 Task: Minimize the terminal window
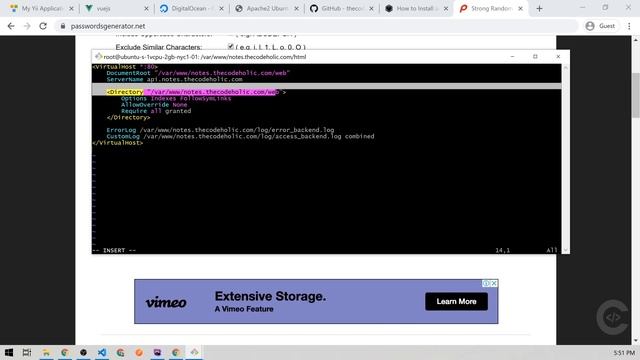point(512,56)
